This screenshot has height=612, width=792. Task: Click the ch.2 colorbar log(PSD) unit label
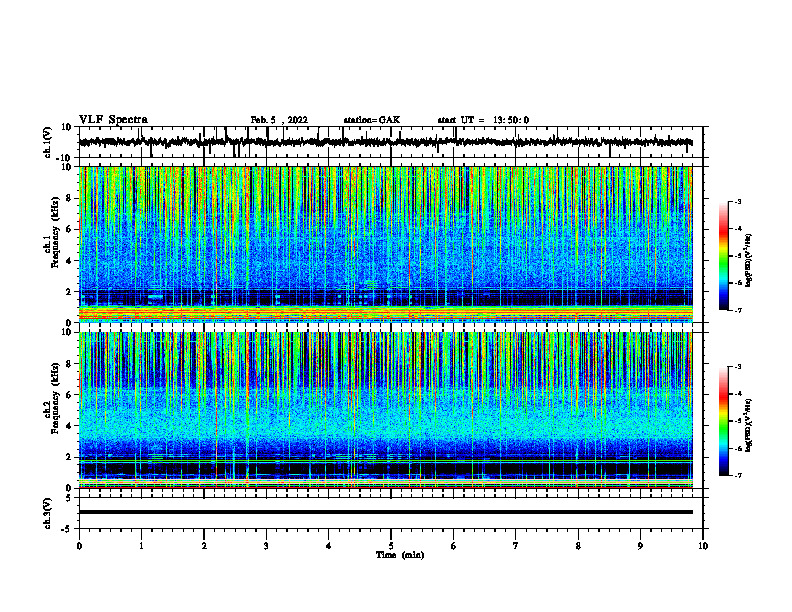coord(748,425)
